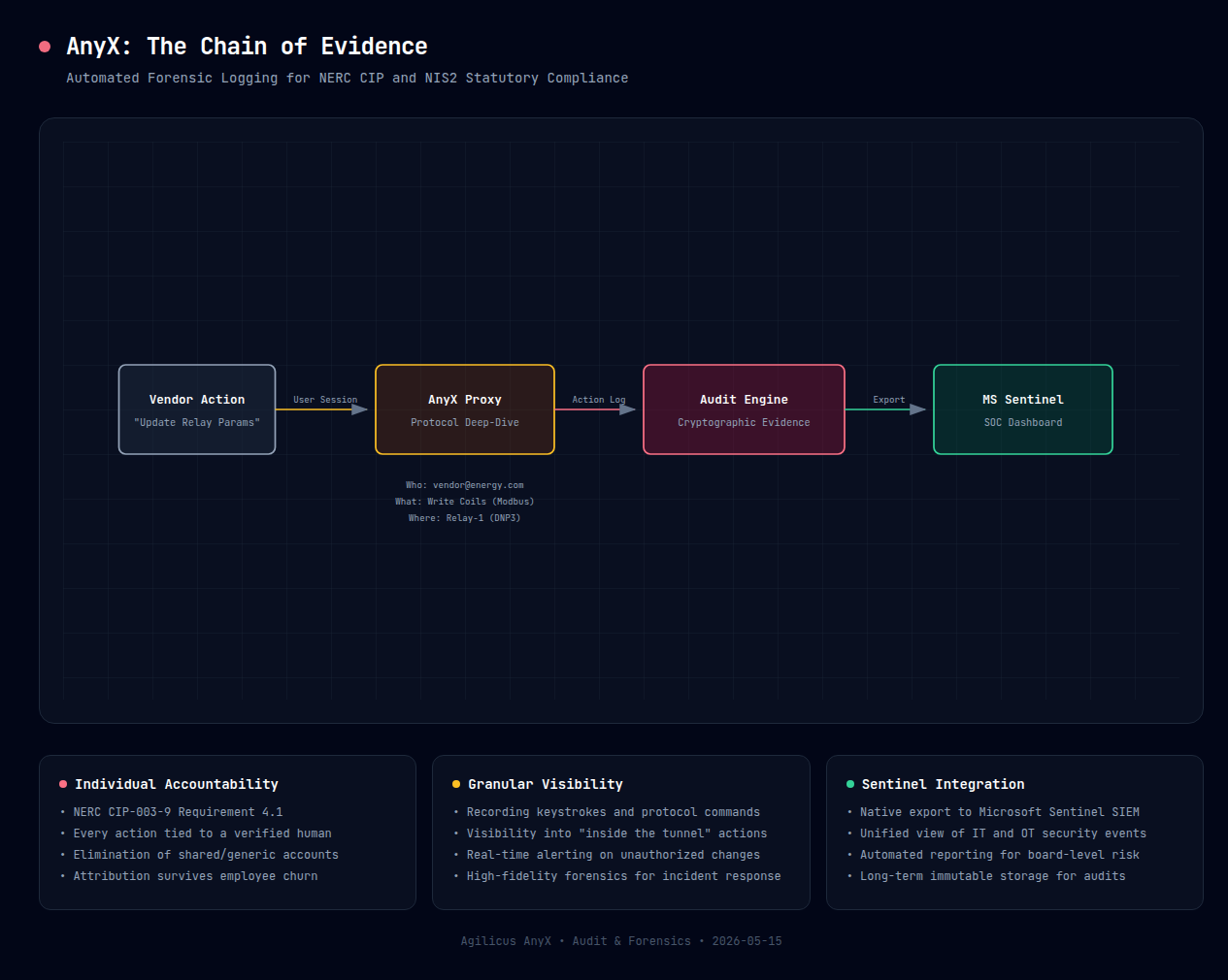This screenshot has height=980, width=1228.
Task: Click the "User Session" arrow label
Action: 325,400
